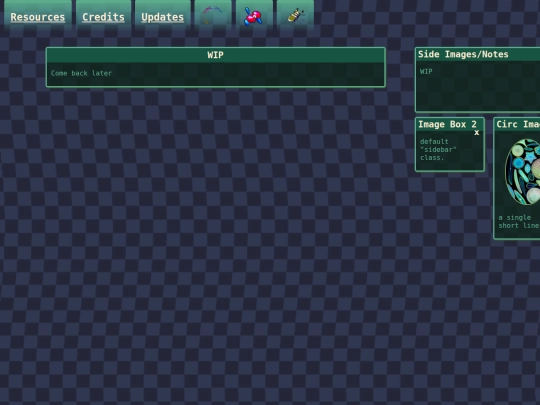Click the WIP text under Side Images/Notes
This screenshot has height=405, width=540.
click(x=426, y=71)
